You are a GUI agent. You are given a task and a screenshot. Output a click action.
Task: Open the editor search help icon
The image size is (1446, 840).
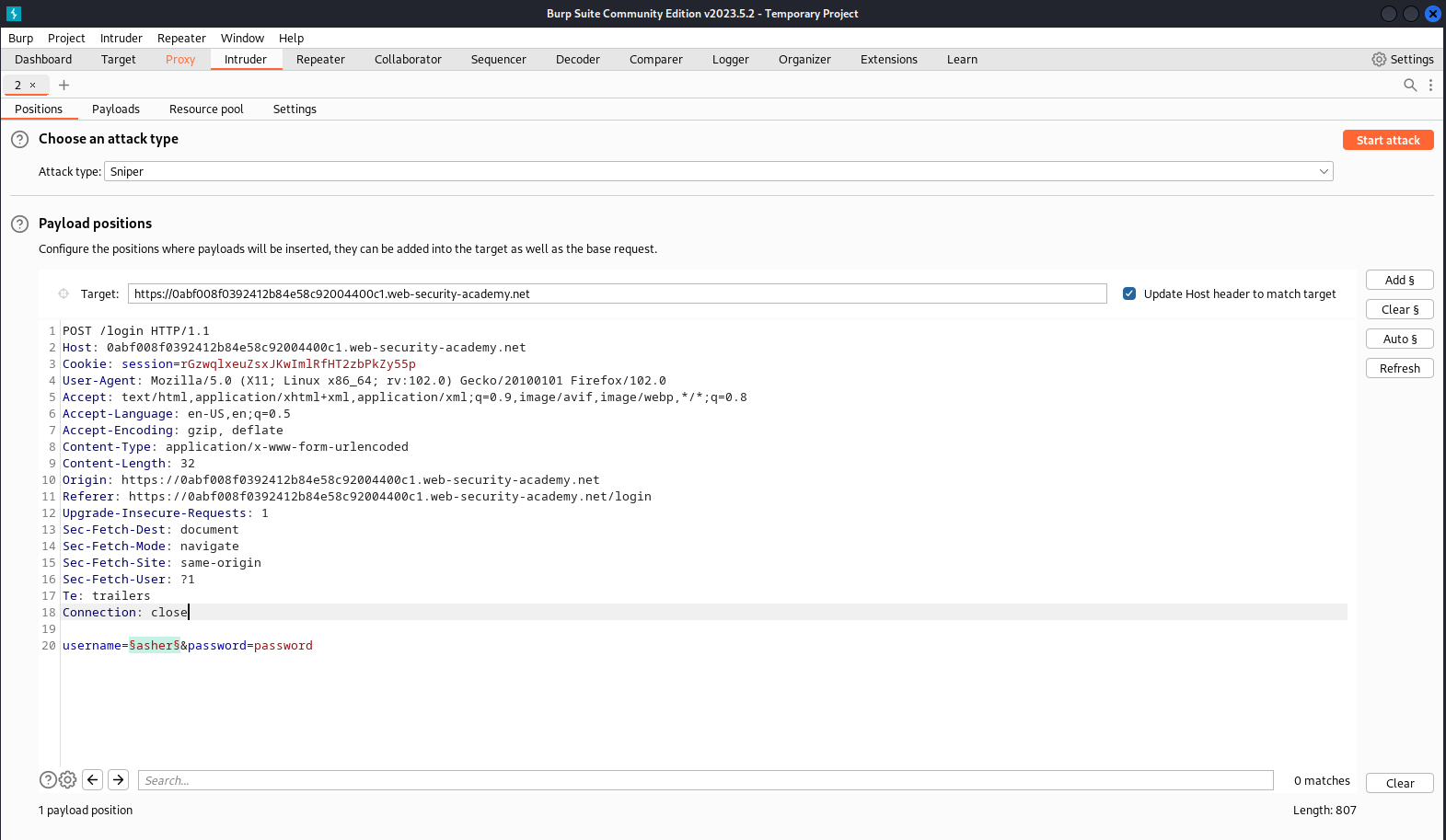pyautogui.click(x=48, y=780)
